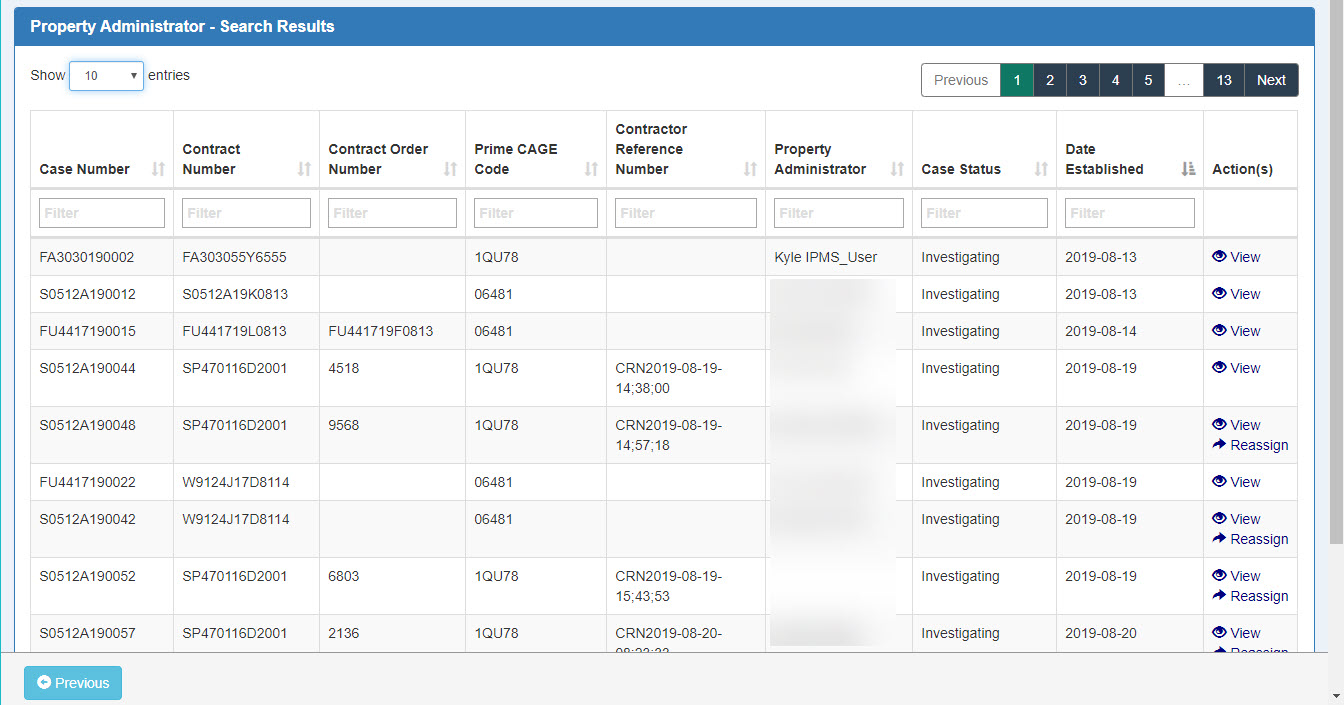The height and width of the screenshot is (705, 1344).
Task: Jump to page 13 of results
Action: point(1223,80)
